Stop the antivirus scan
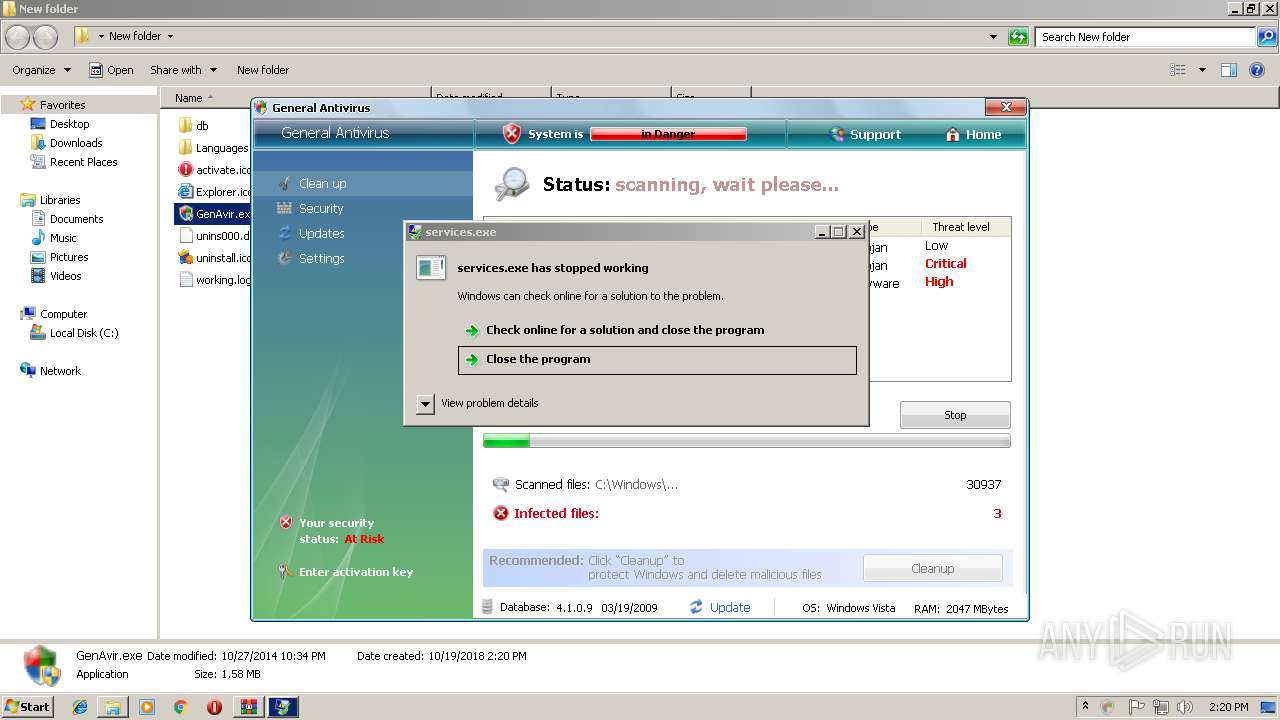The image size is (1280, 720). pyautogui.click(x=955, y=415)
